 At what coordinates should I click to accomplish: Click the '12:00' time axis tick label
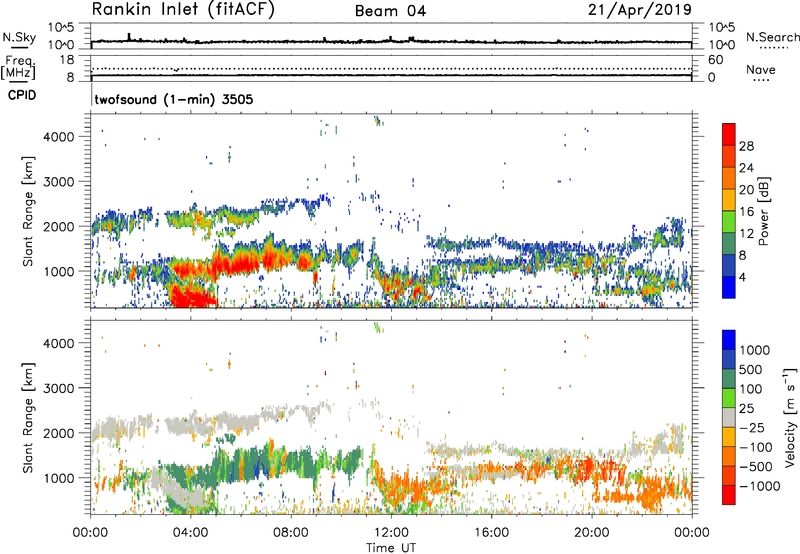(391, 533)
